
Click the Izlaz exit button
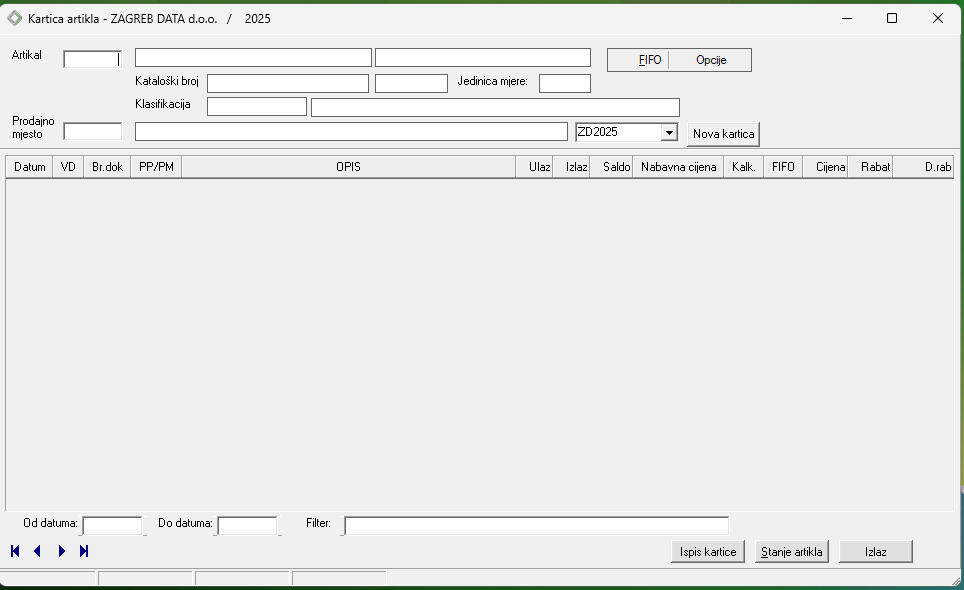tap(875, 552)
